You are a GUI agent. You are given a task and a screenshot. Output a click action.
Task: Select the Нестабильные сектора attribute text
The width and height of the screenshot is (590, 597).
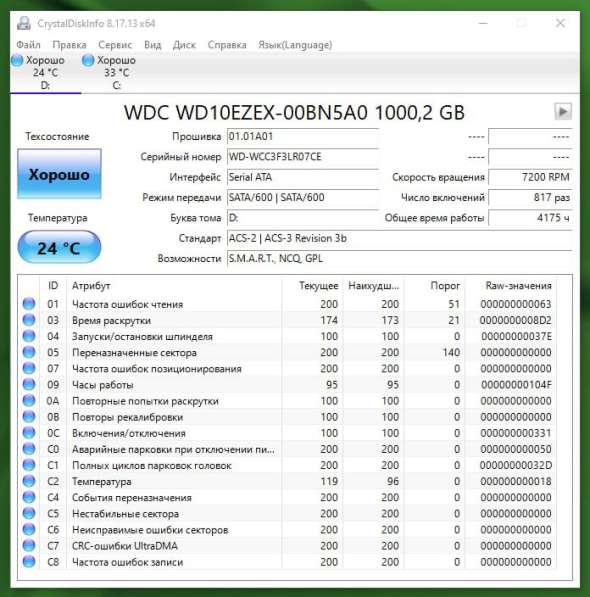pyautogui.click(x=125, y=514)
